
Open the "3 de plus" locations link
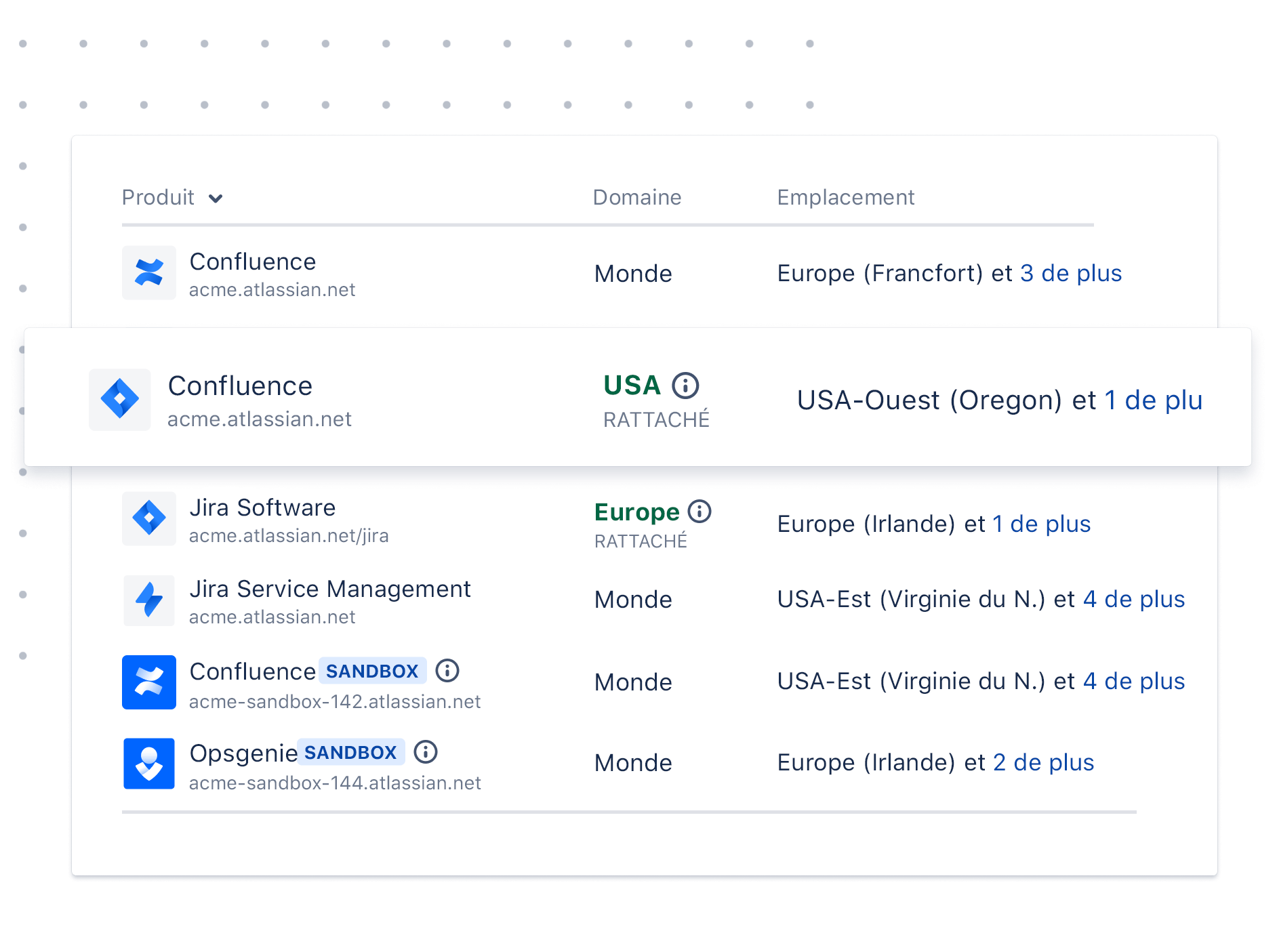(x=1071, y=273)
